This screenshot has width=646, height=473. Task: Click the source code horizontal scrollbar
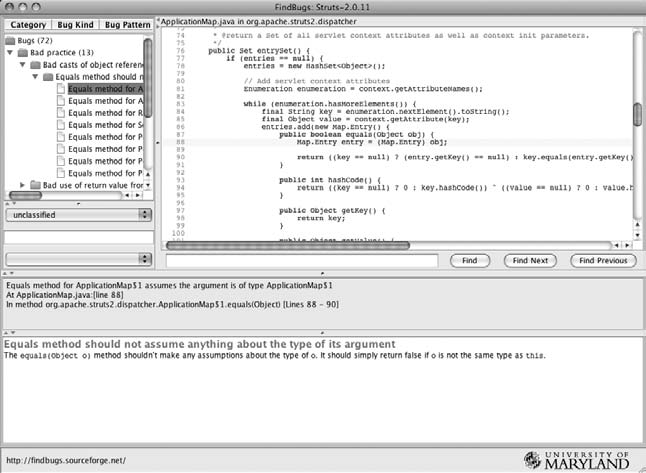pyautogui.click(x=400, y=245)
